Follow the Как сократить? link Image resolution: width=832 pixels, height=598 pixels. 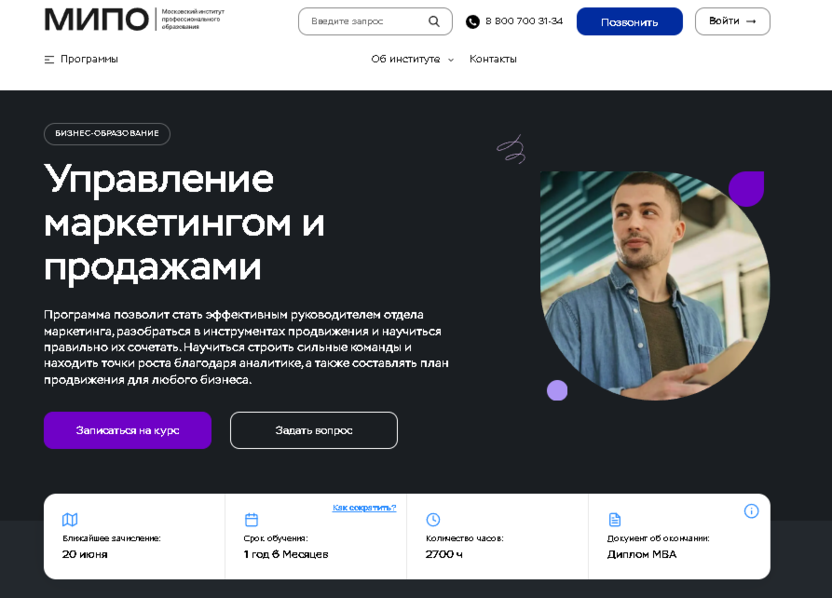tap(364, 508)
